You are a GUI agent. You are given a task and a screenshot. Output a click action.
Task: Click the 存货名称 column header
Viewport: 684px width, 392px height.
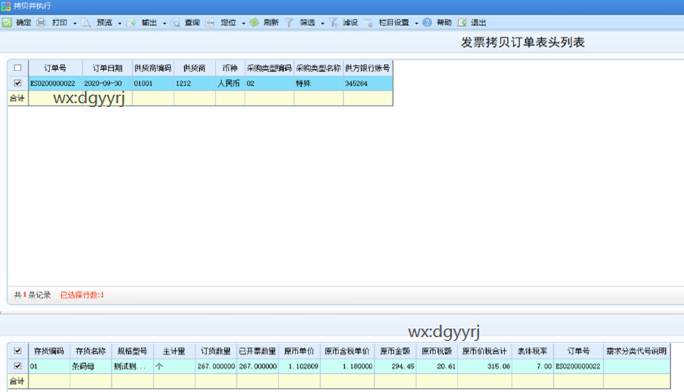pos(90,351)
